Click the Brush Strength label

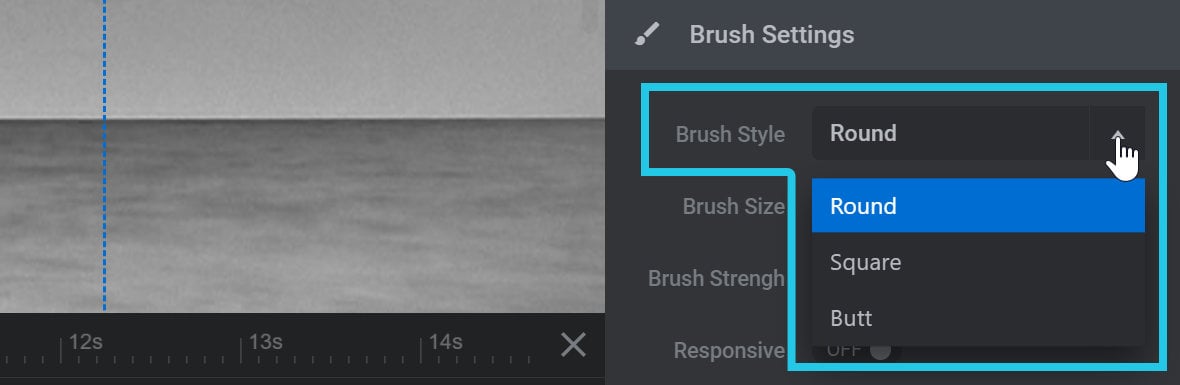[x=716, y=278]
